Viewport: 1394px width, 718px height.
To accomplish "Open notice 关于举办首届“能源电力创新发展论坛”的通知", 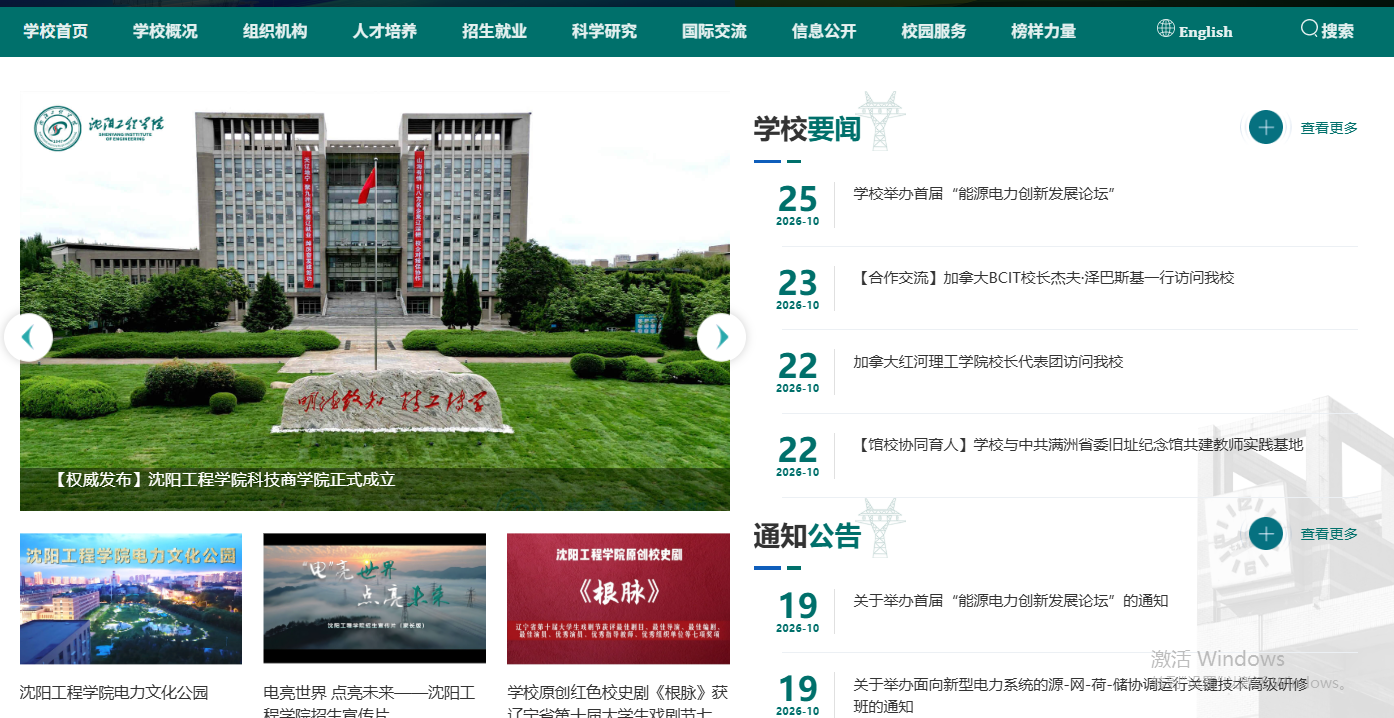I will click(x=1010, y=601).
